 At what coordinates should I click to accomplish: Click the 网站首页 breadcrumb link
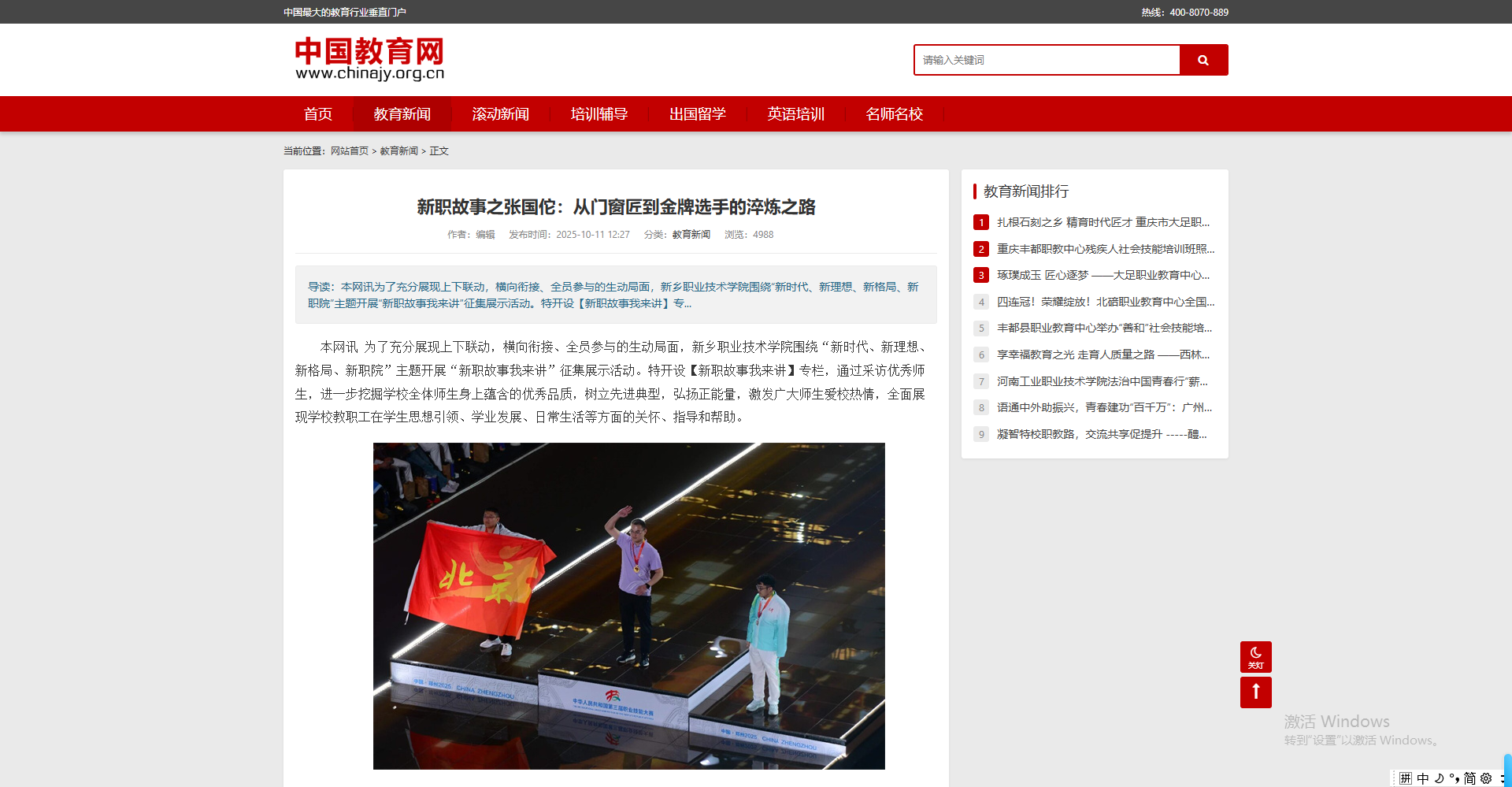tap(349, 151)
